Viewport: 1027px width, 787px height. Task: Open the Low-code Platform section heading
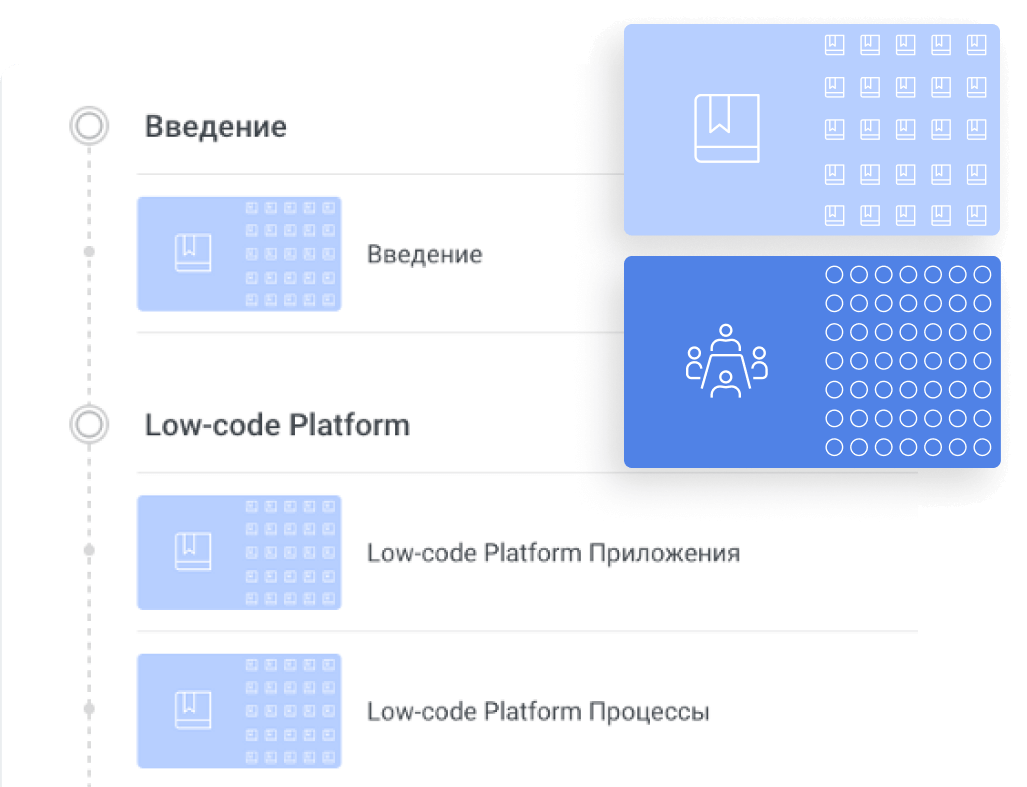pos(277,425)
